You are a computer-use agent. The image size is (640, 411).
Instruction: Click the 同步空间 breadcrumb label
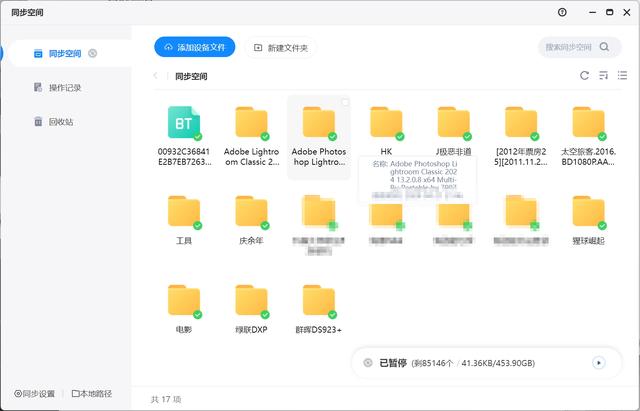(191, 76)
